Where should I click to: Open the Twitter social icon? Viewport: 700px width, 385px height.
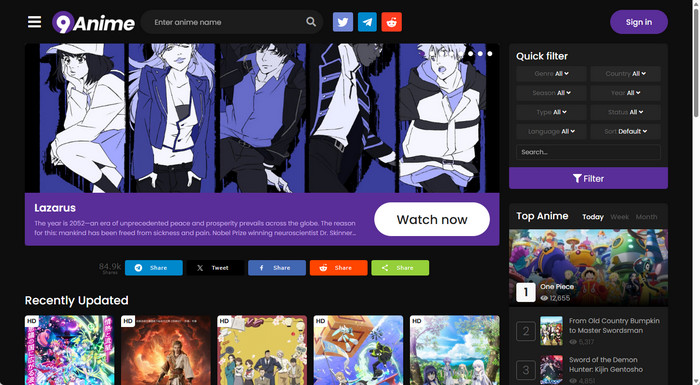pyautogui.click(x=343, y=22)
